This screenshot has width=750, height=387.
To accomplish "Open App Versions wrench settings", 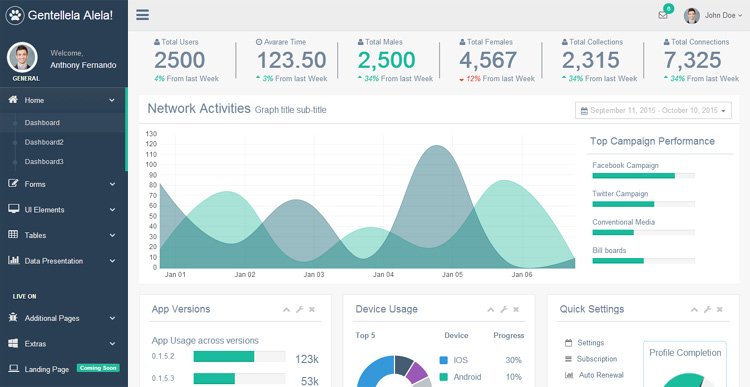I will point(299,310).
